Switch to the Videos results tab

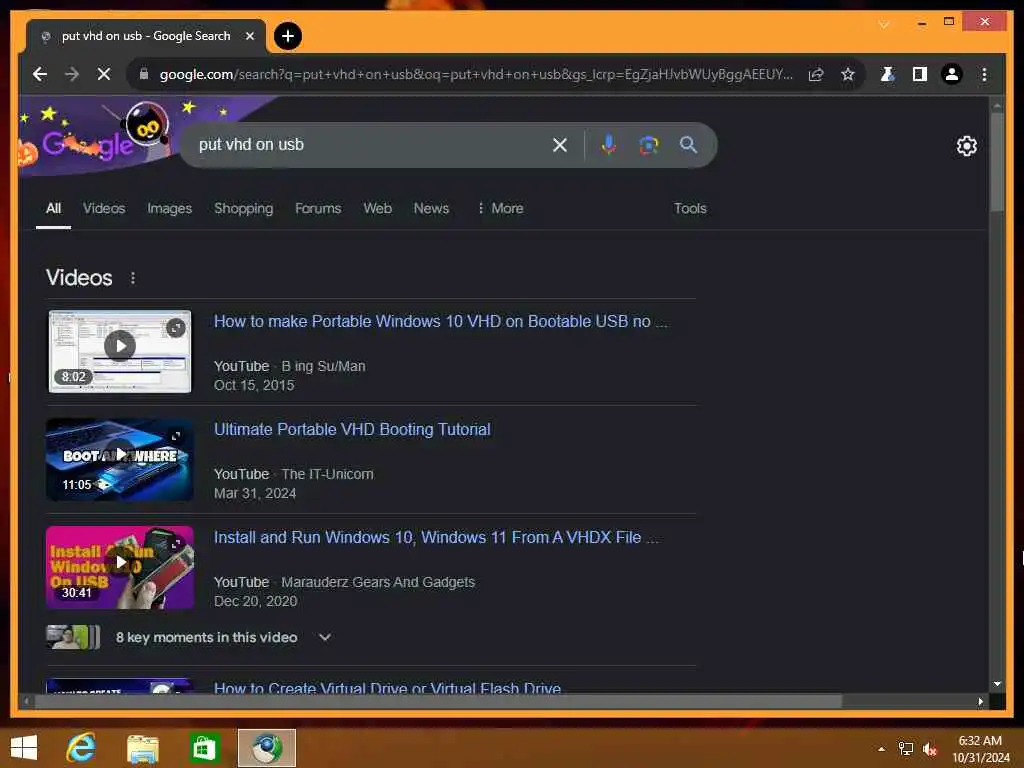pyautogui.click(x=104, y=208)
